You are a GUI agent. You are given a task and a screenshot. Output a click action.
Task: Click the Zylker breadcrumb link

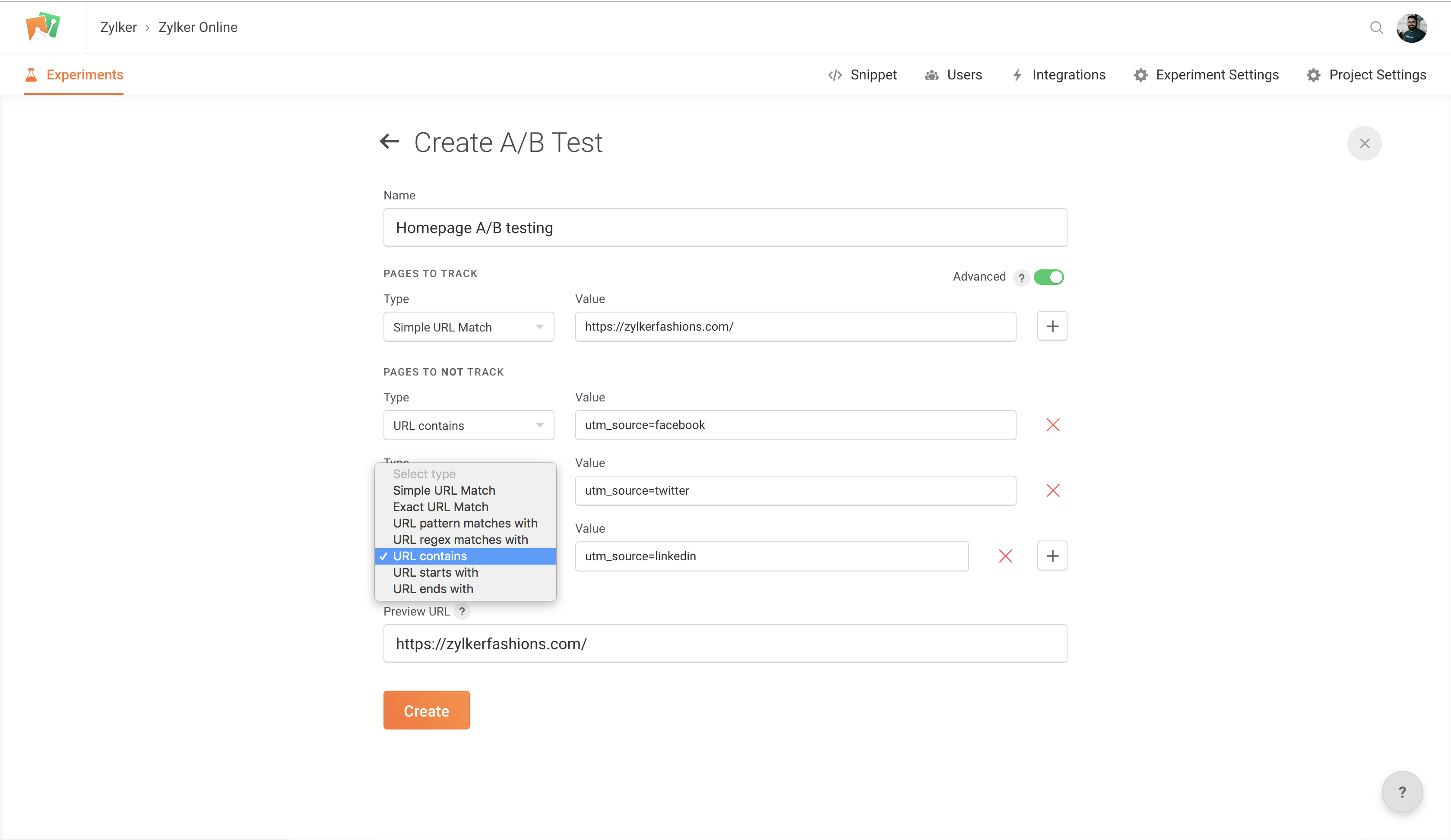[118, 28]
